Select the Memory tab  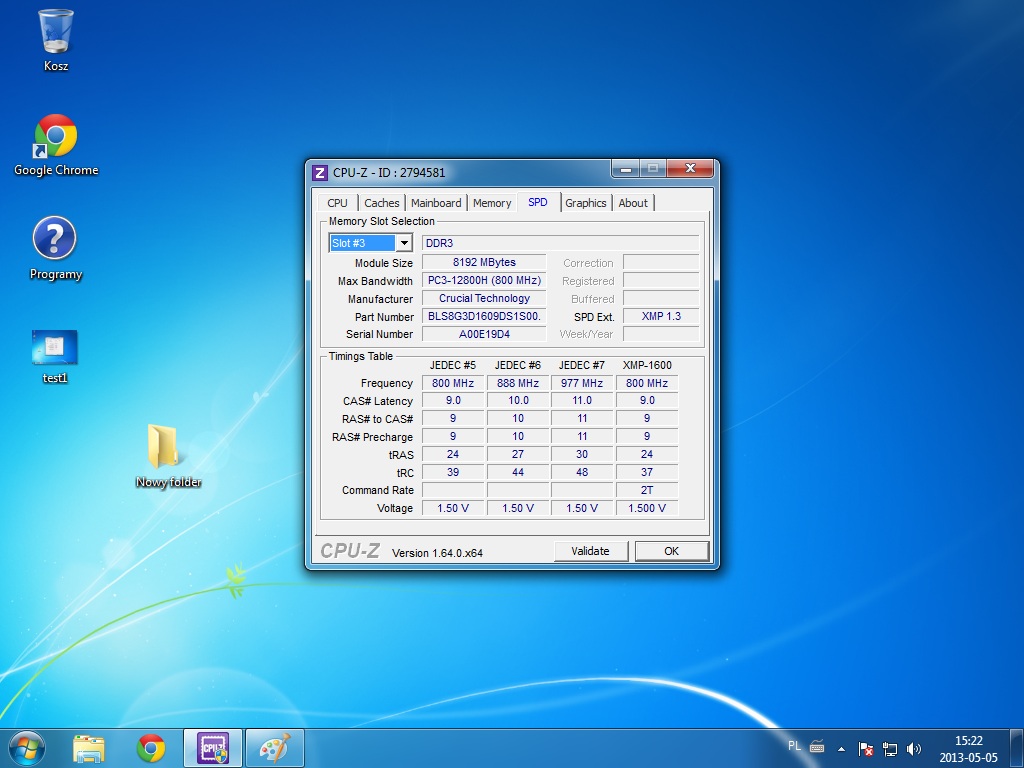point(492,203)
